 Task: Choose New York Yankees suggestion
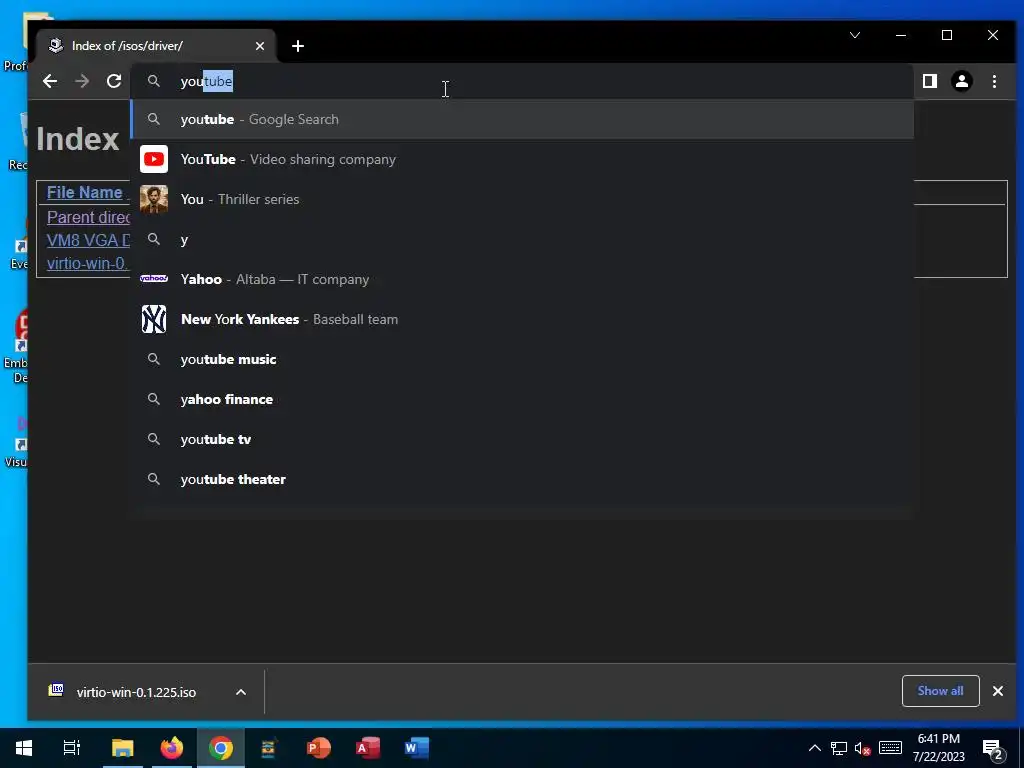point(522,319)
